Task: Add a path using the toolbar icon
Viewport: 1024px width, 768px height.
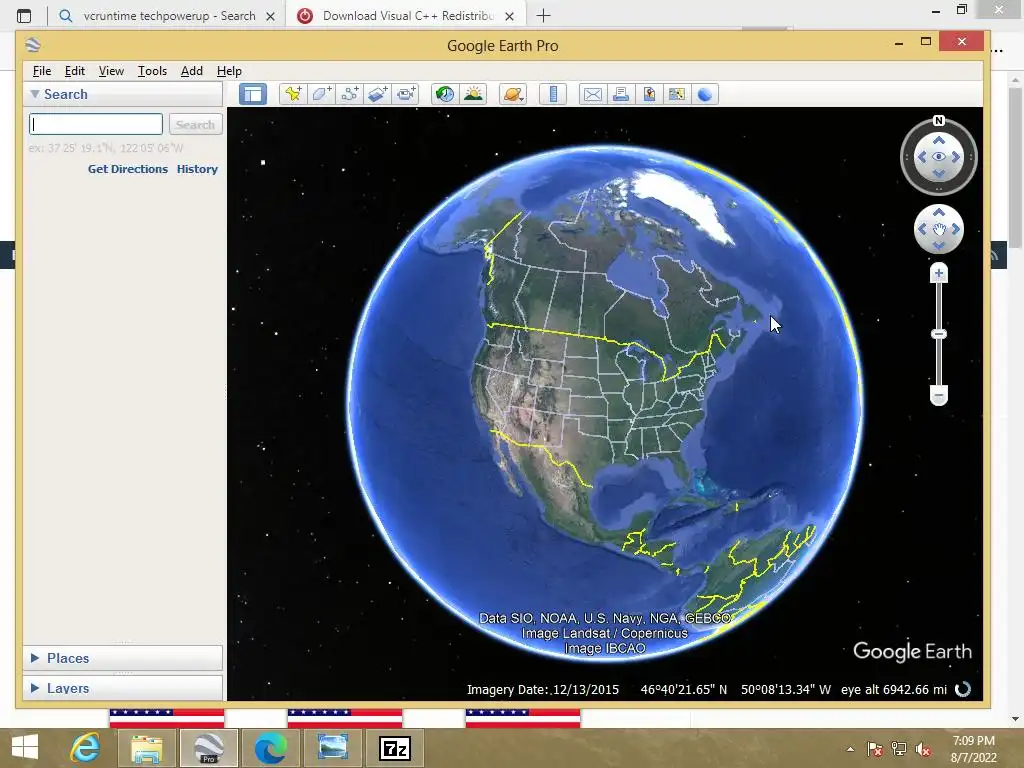Action: click(349, 95)
